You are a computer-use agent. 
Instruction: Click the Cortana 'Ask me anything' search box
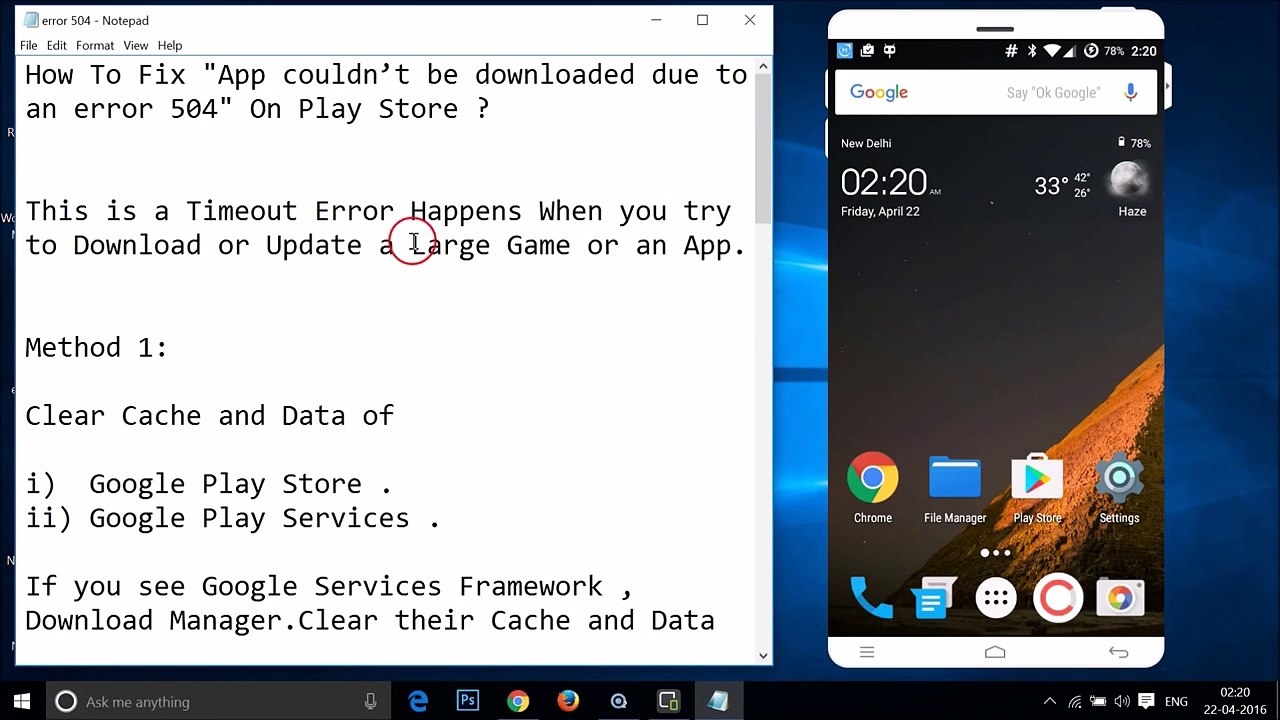coord(216,702)
